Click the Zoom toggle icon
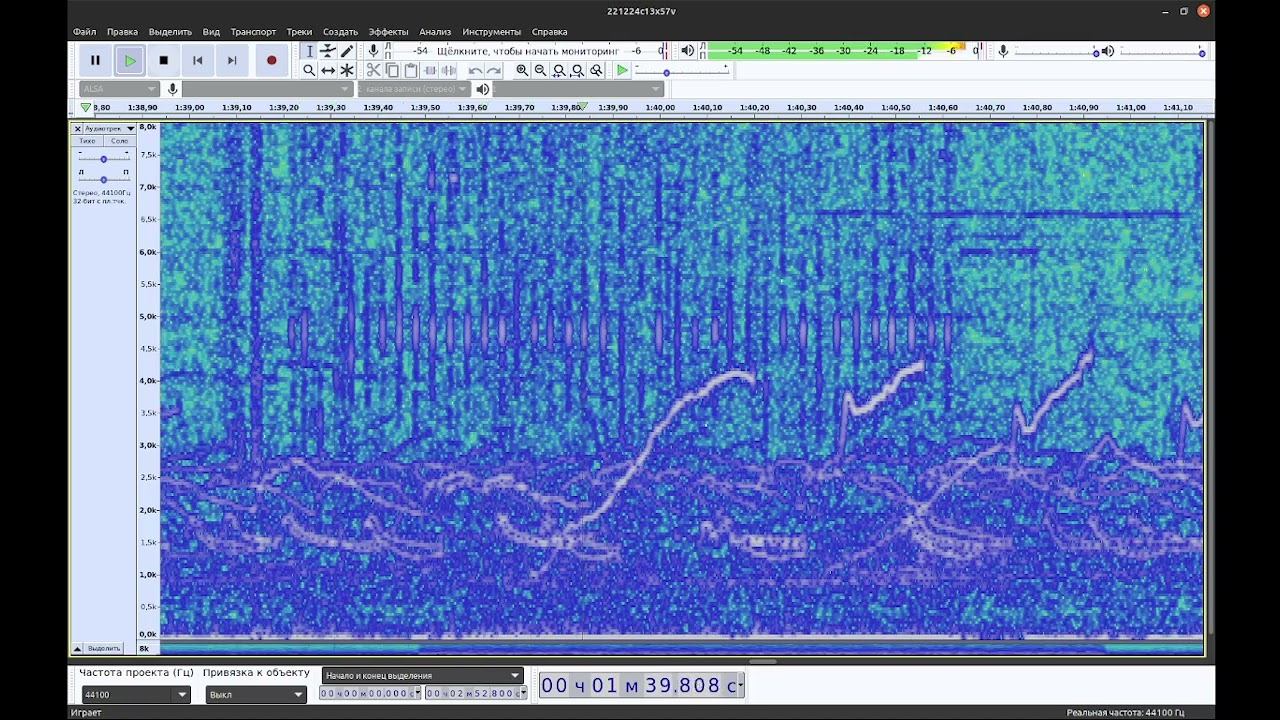The image size is (1280, 720). (x=597, y=70)
